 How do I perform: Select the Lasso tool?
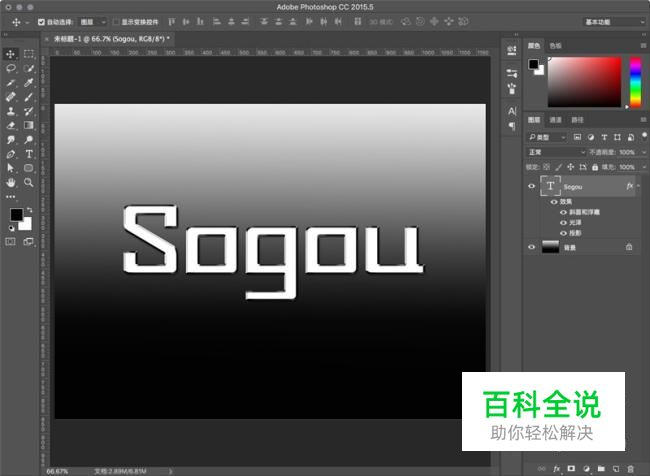10,68
